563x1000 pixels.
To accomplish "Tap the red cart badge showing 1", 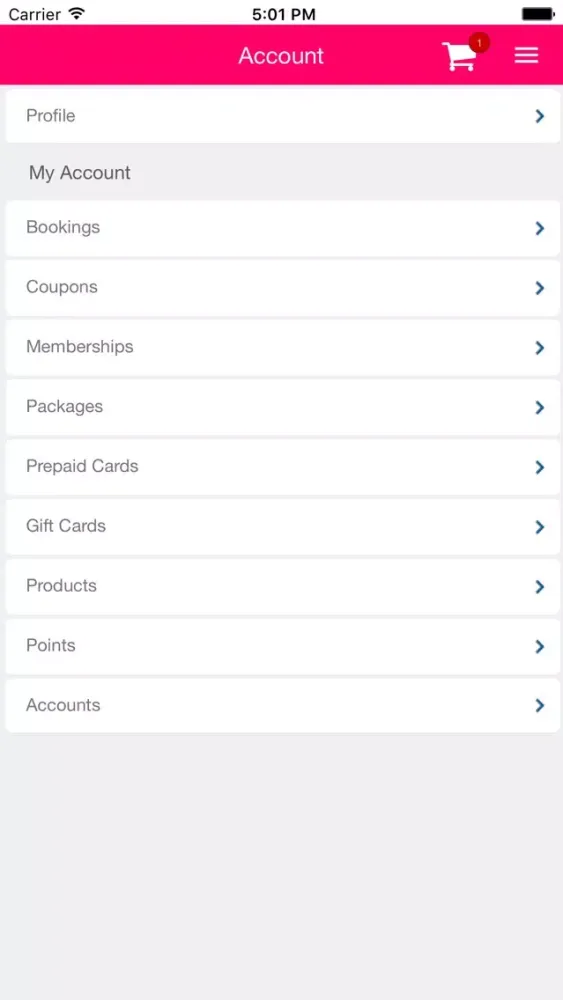I will coord(479,43).
